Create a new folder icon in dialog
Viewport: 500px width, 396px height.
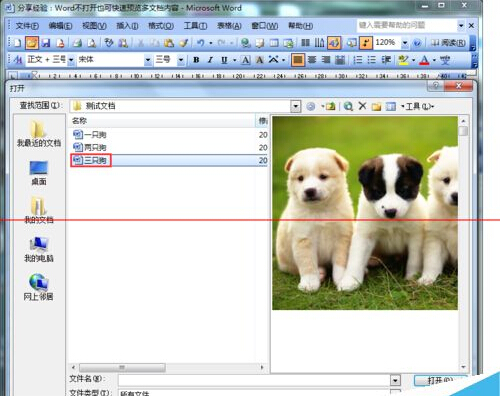376,106
